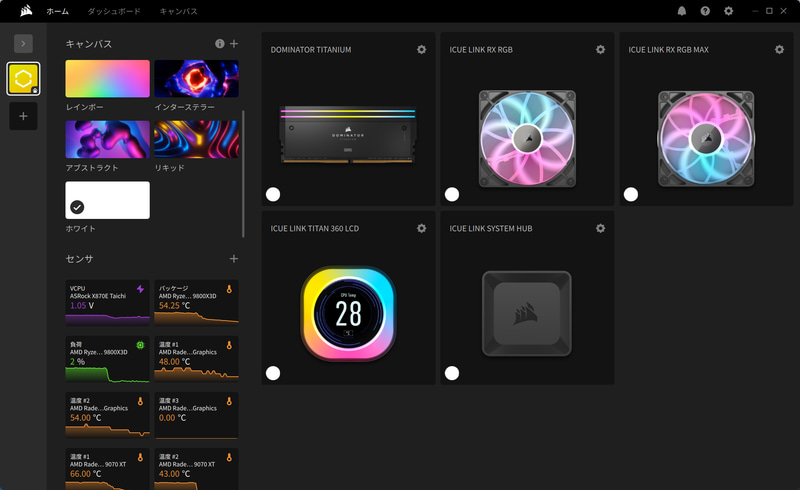
Task: Click DOMINATOR TITANIUM title text
Action: (311, 50)
